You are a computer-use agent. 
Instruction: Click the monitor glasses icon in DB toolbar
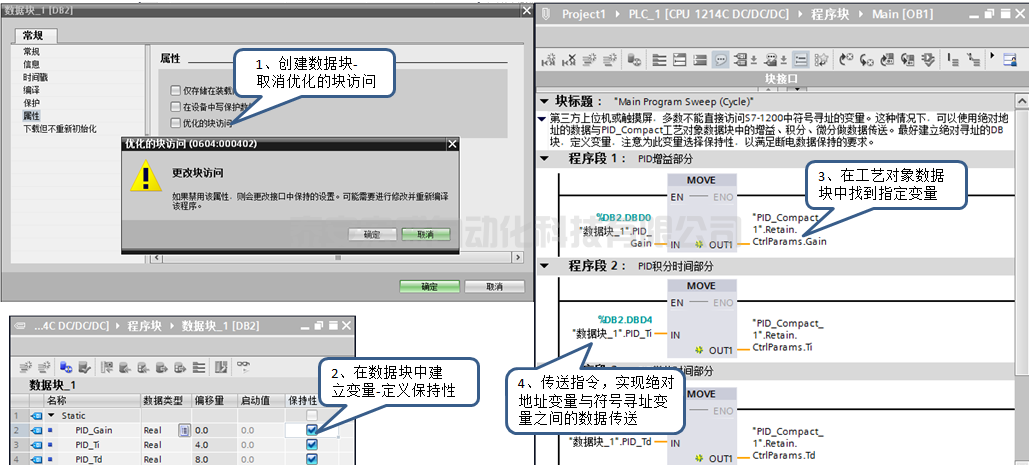coord(242,367)
